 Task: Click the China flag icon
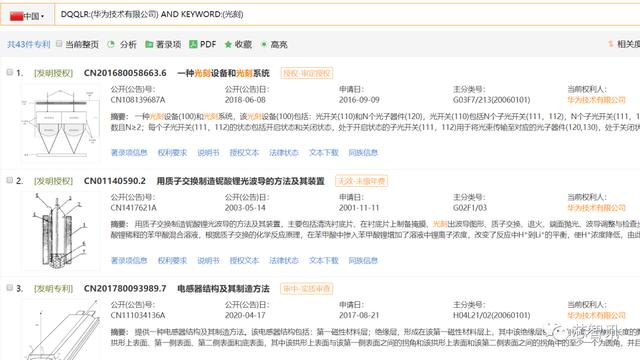(16, 16)
